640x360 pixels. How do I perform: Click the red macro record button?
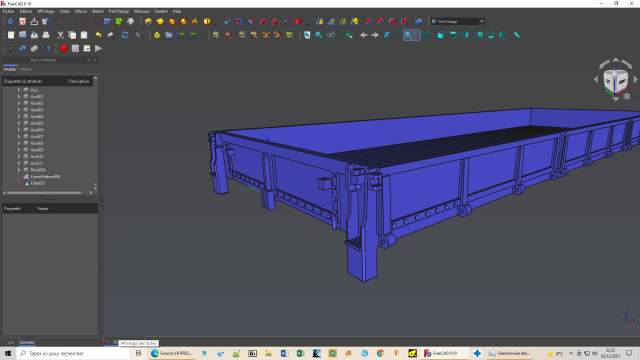[64, 49]
